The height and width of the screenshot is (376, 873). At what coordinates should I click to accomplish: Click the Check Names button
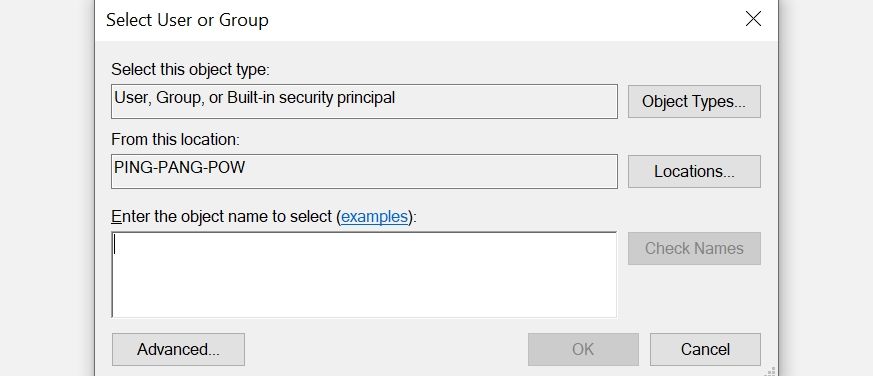[694, 248]
